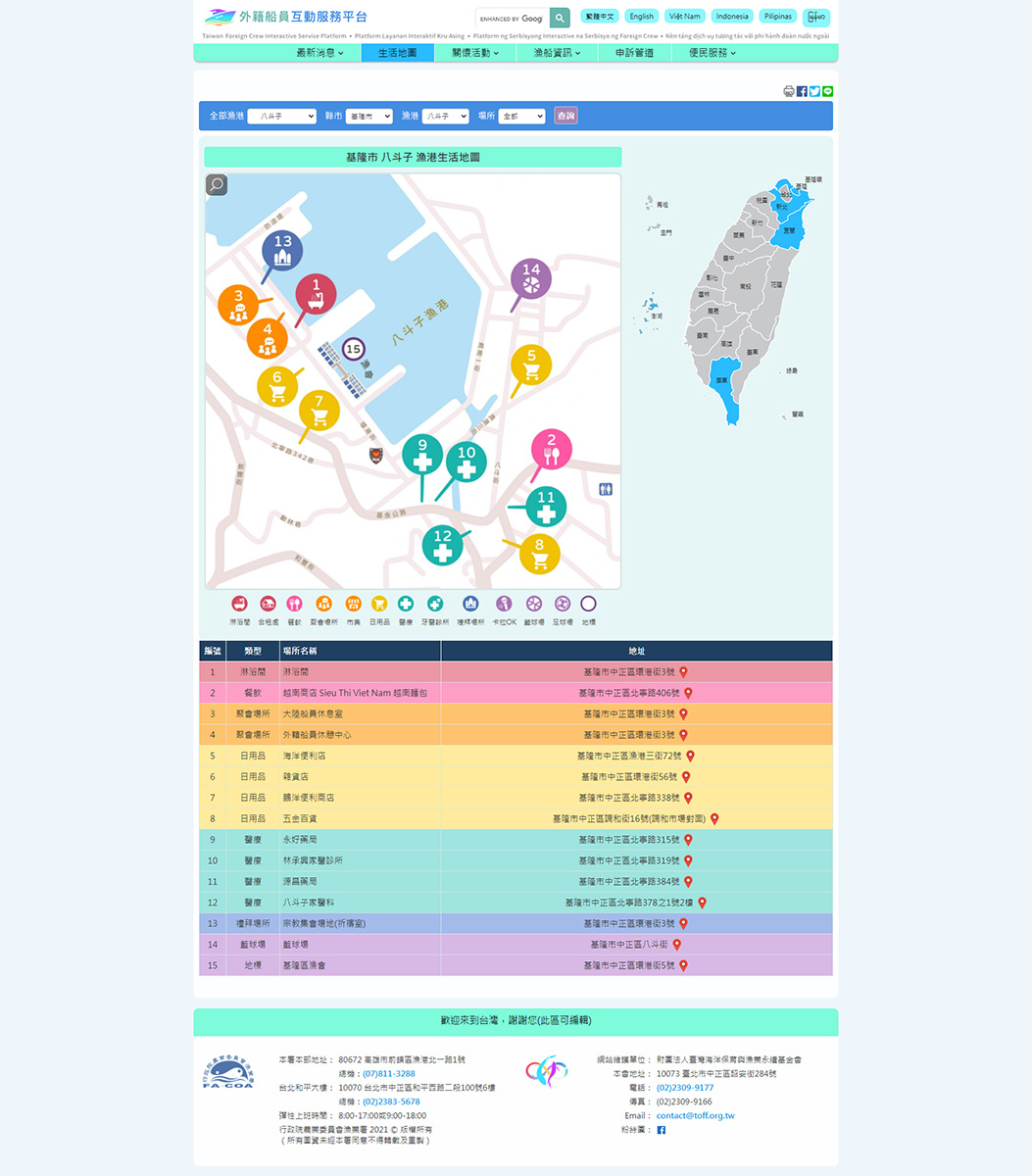Image resolution: width=1032 pixels, height=1176 pixels.
Task: Open the 縣市 county dropdown
Action: coord(369,116)
